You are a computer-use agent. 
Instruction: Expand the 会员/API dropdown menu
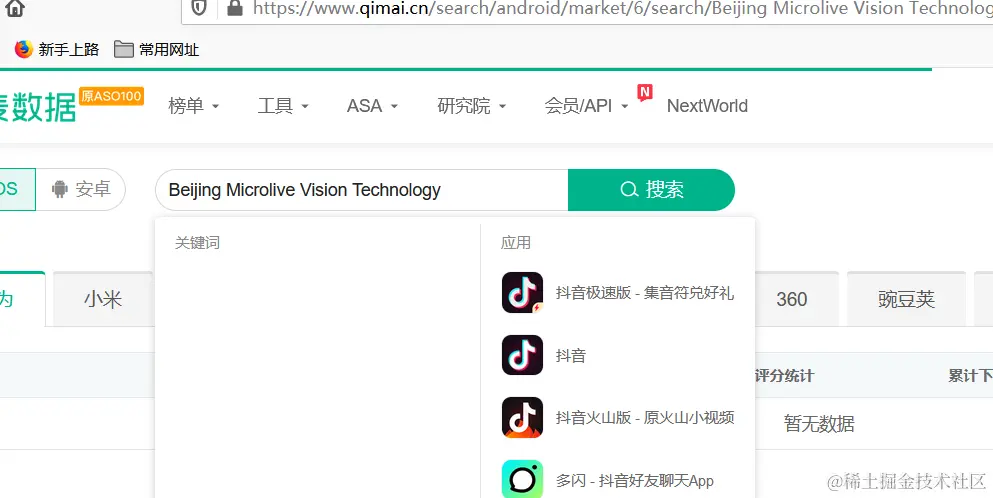(586, 106)
